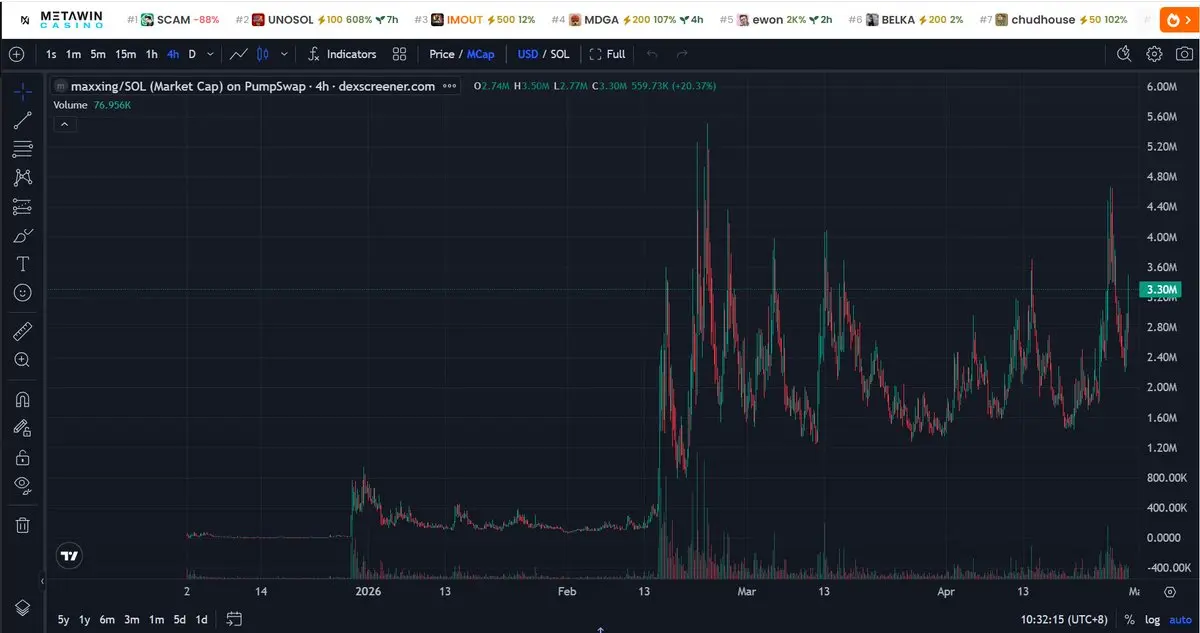Image resolution: width=1200 pixels, height=633 pixels.
Task: Set date range to 5y
Action: [63, 619]
